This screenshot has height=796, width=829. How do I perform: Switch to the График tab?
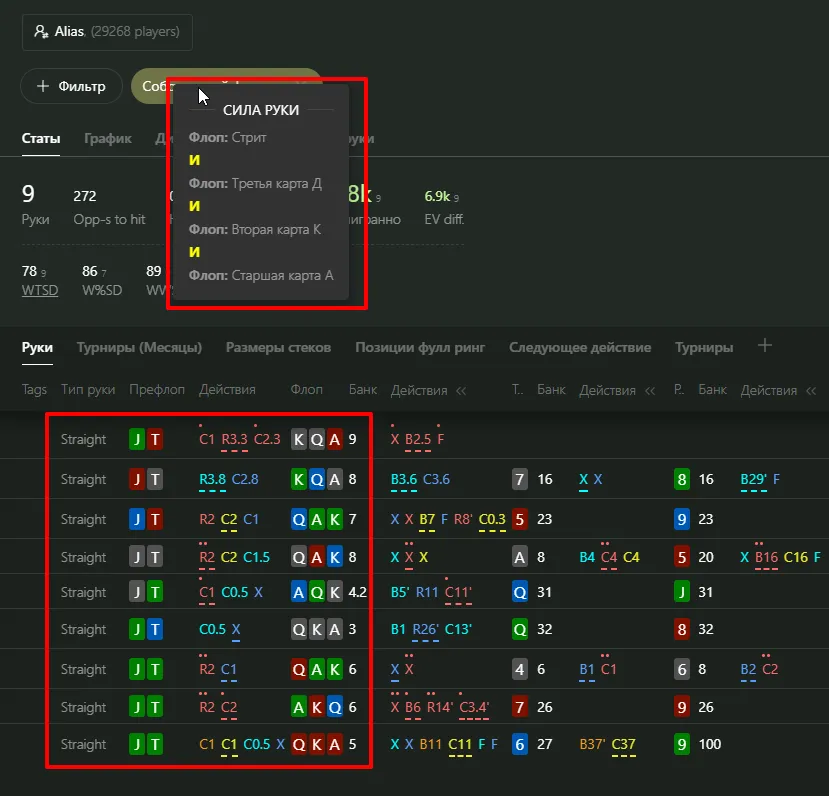coord(107,139)
